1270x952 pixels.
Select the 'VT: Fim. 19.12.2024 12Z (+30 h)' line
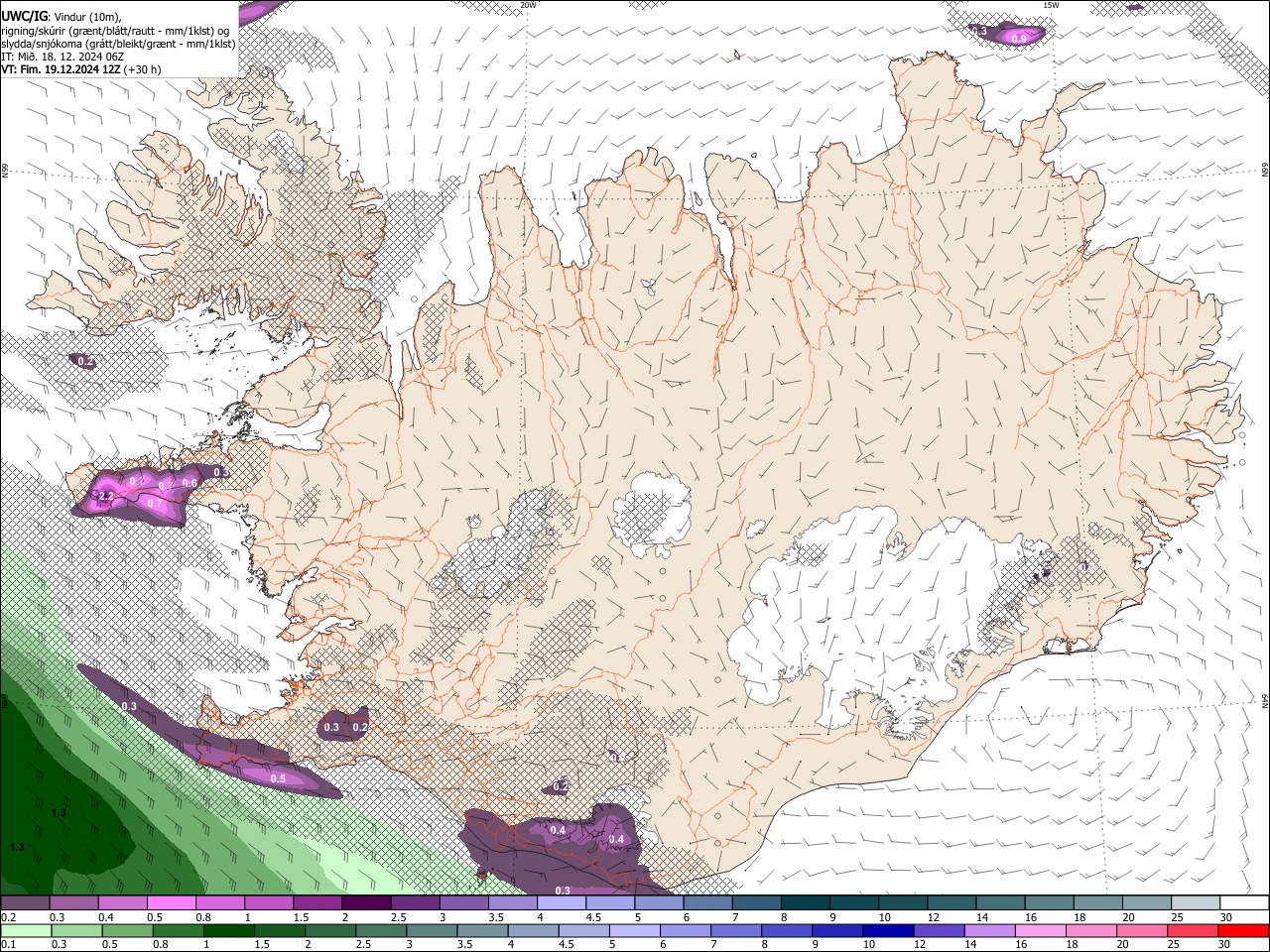point(81,69)
